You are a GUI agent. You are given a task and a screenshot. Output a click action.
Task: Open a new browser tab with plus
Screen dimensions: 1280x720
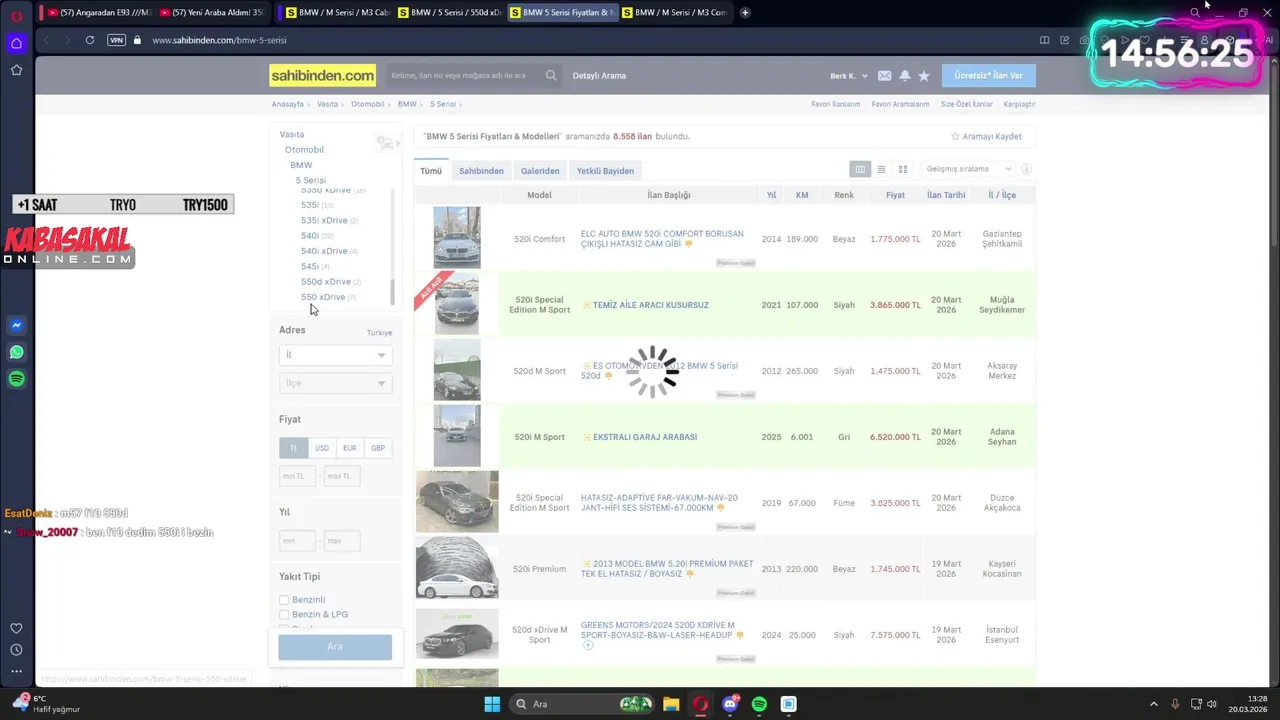[x=745, y=13]
